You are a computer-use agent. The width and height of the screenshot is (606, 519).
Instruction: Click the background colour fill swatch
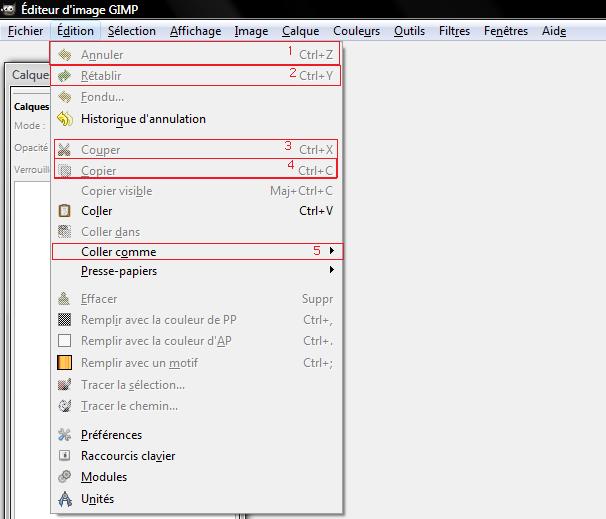pyautogui.click(x=65, y=341)
